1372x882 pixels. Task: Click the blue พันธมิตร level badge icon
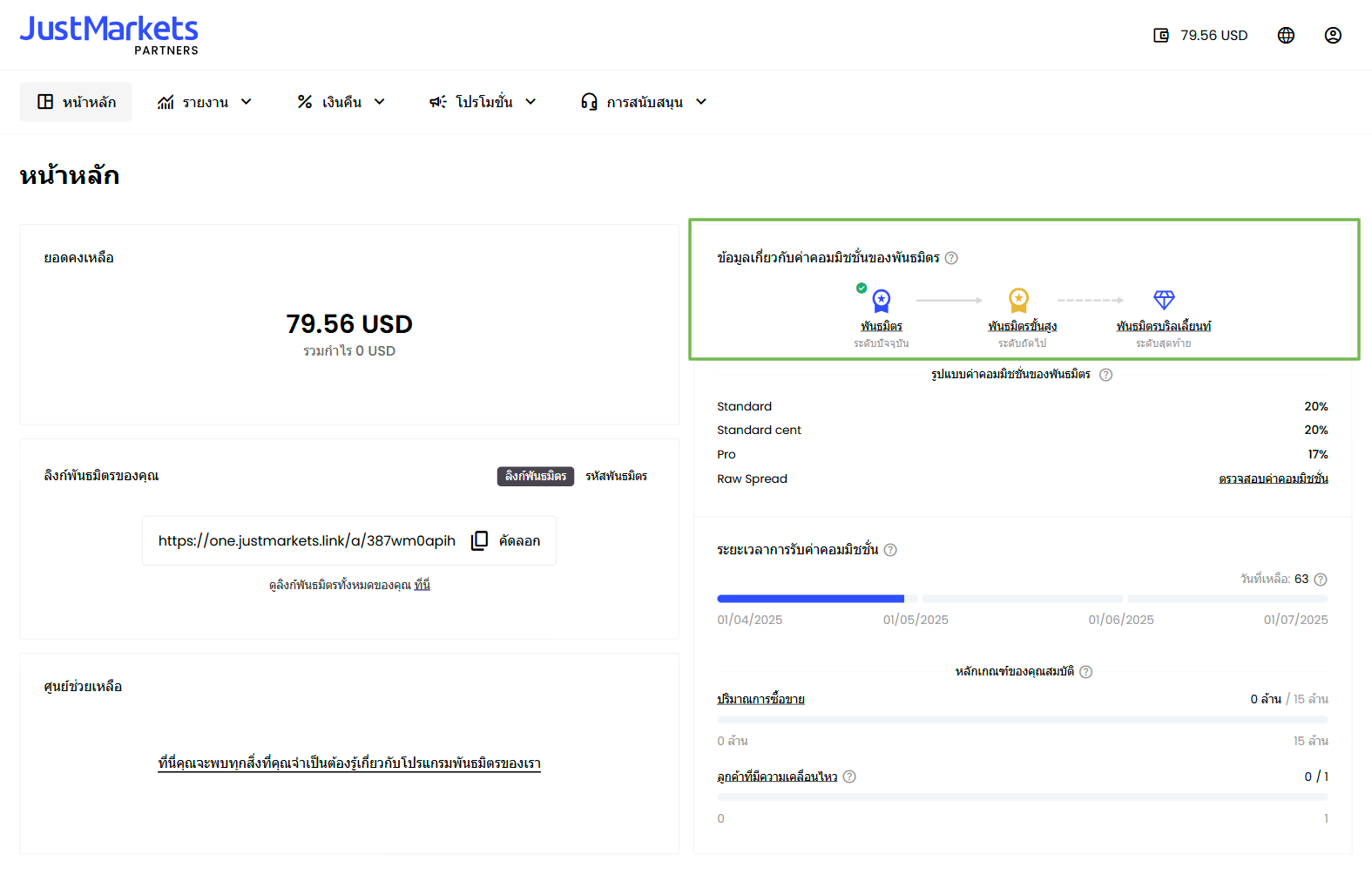click(x=882, y=301)
